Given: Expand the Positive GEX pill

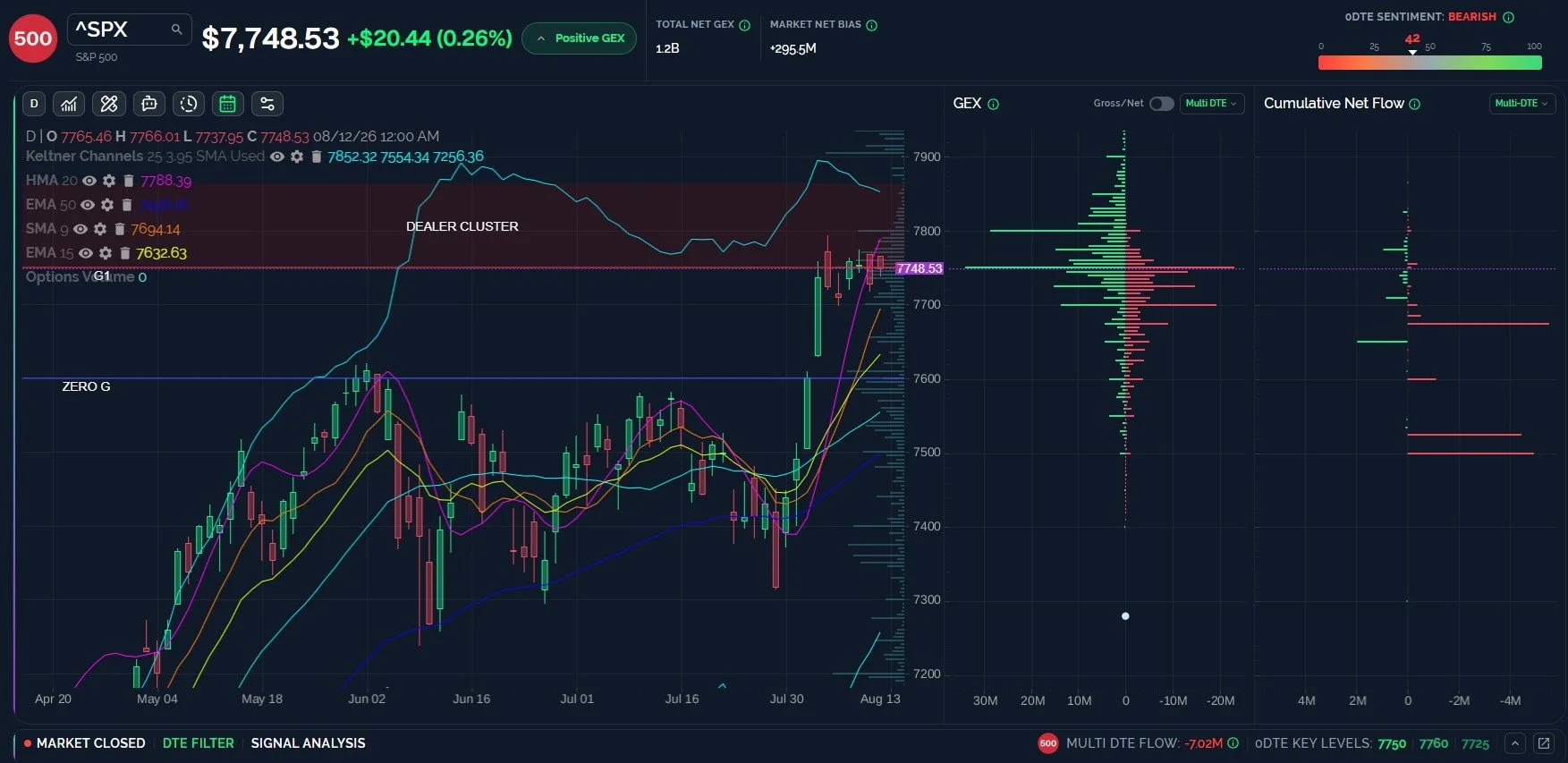Looking at the screenshot, I should pyautogui.click(x=580, y=38).
